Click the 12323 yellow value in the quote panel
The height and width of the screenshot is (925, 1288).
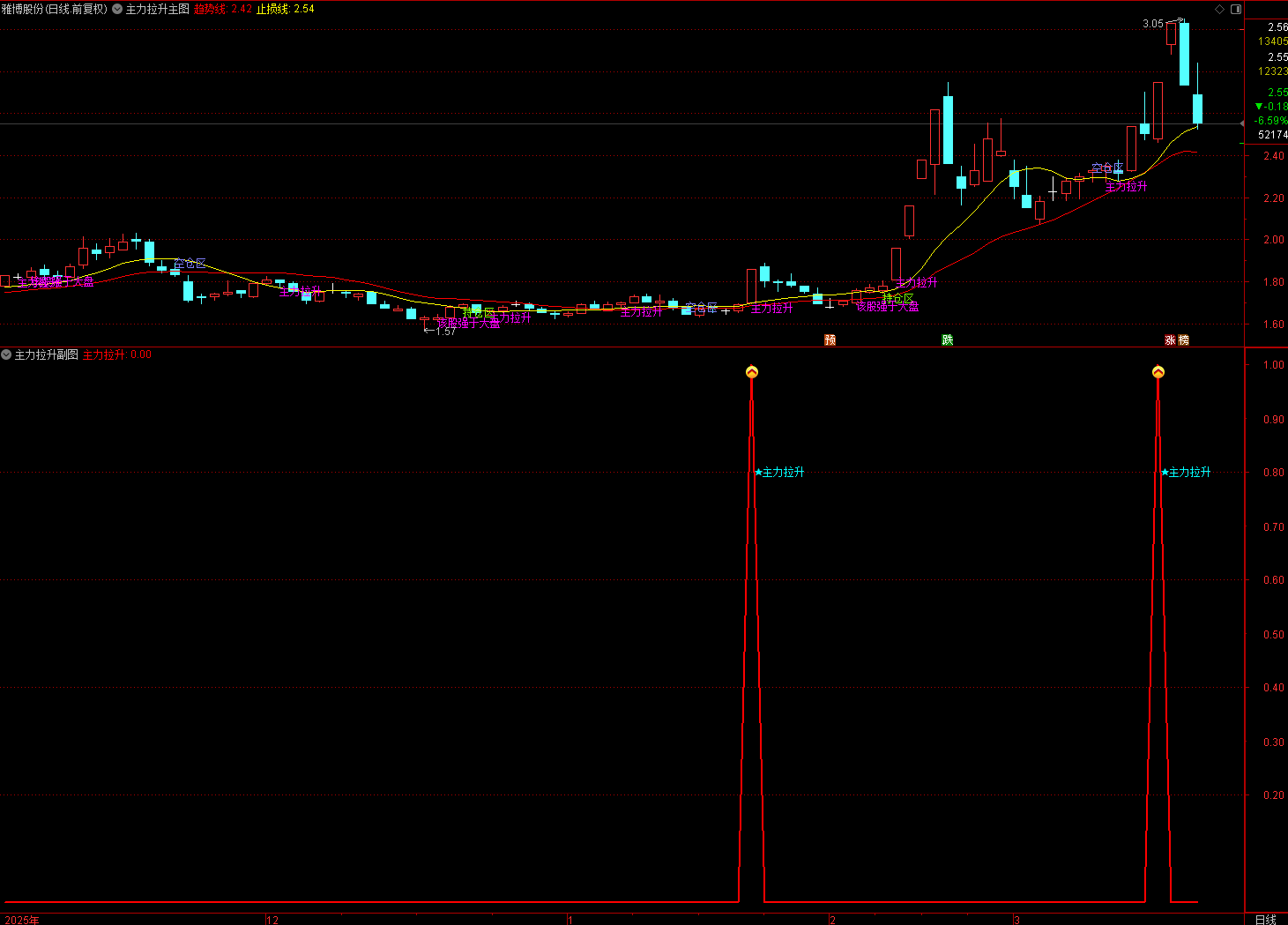pos(1273,71)
